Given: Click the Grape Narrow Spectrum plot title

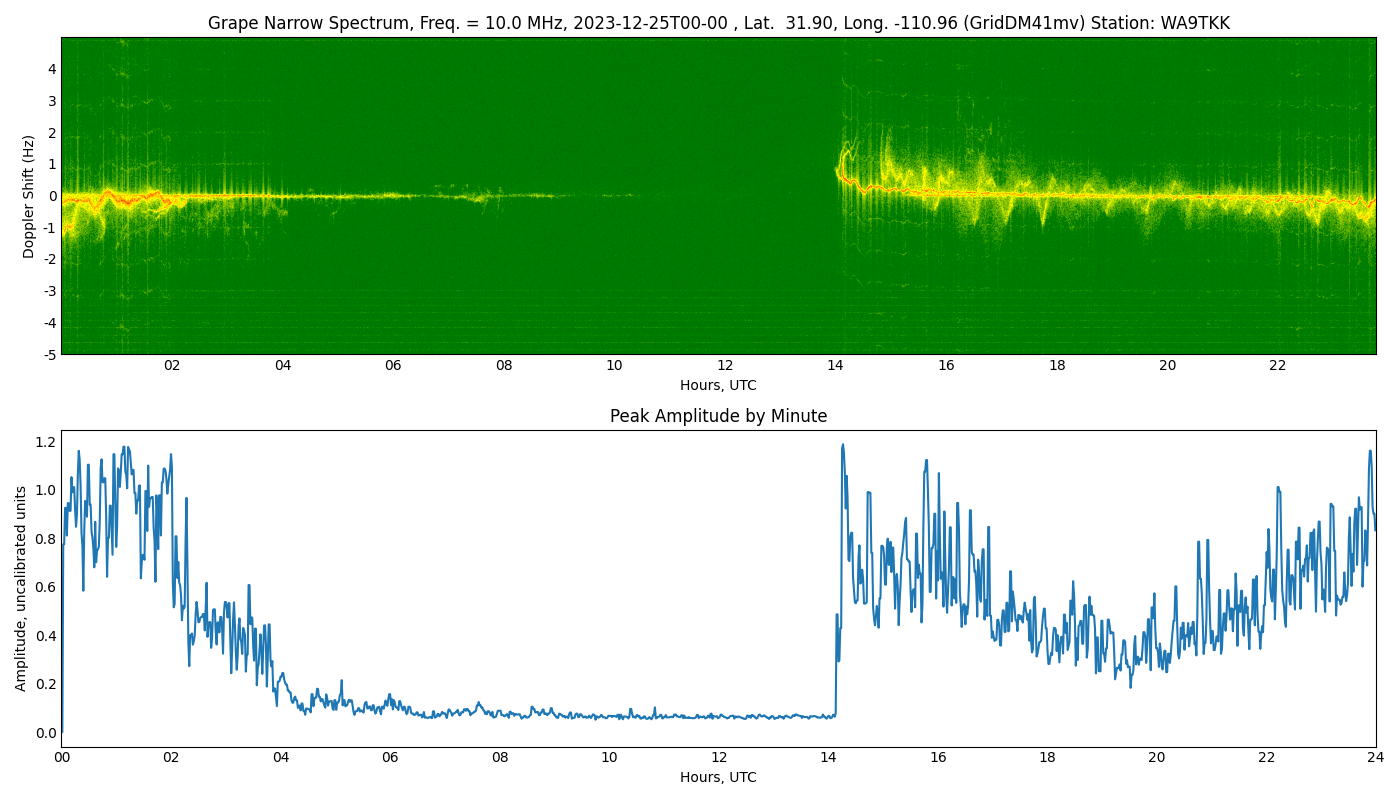Looking at the screenshot, I should (x=718, y=23).
